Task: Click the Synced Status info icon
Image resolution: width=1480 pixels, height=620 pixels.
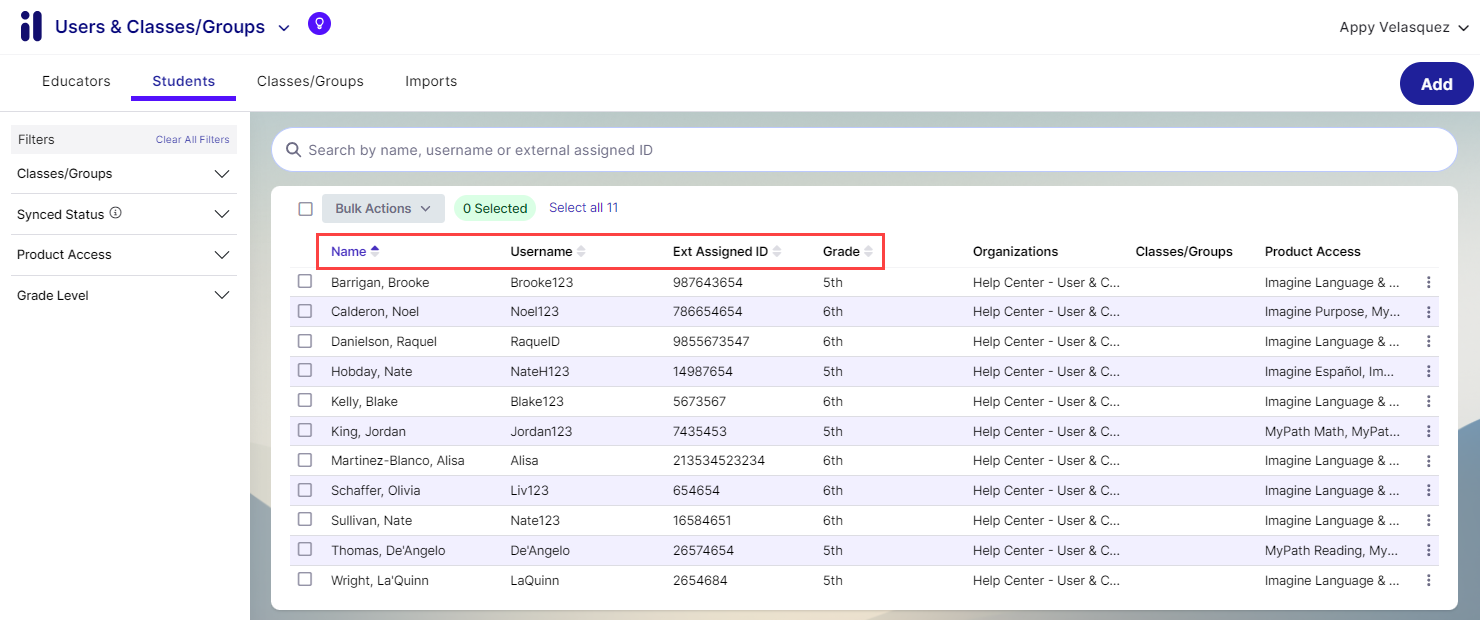Action: pyautogui.click(x=116, y=213)
